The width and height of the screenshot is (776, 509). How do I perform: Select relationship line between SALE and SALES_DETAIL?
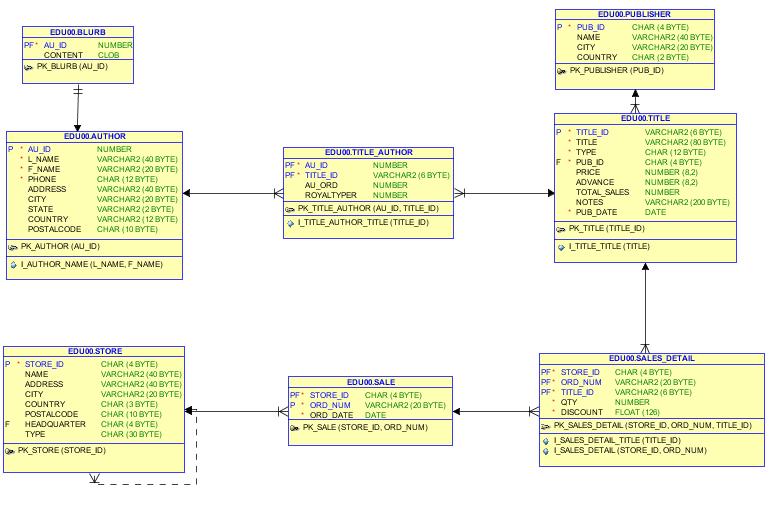[x=496, y=411]
